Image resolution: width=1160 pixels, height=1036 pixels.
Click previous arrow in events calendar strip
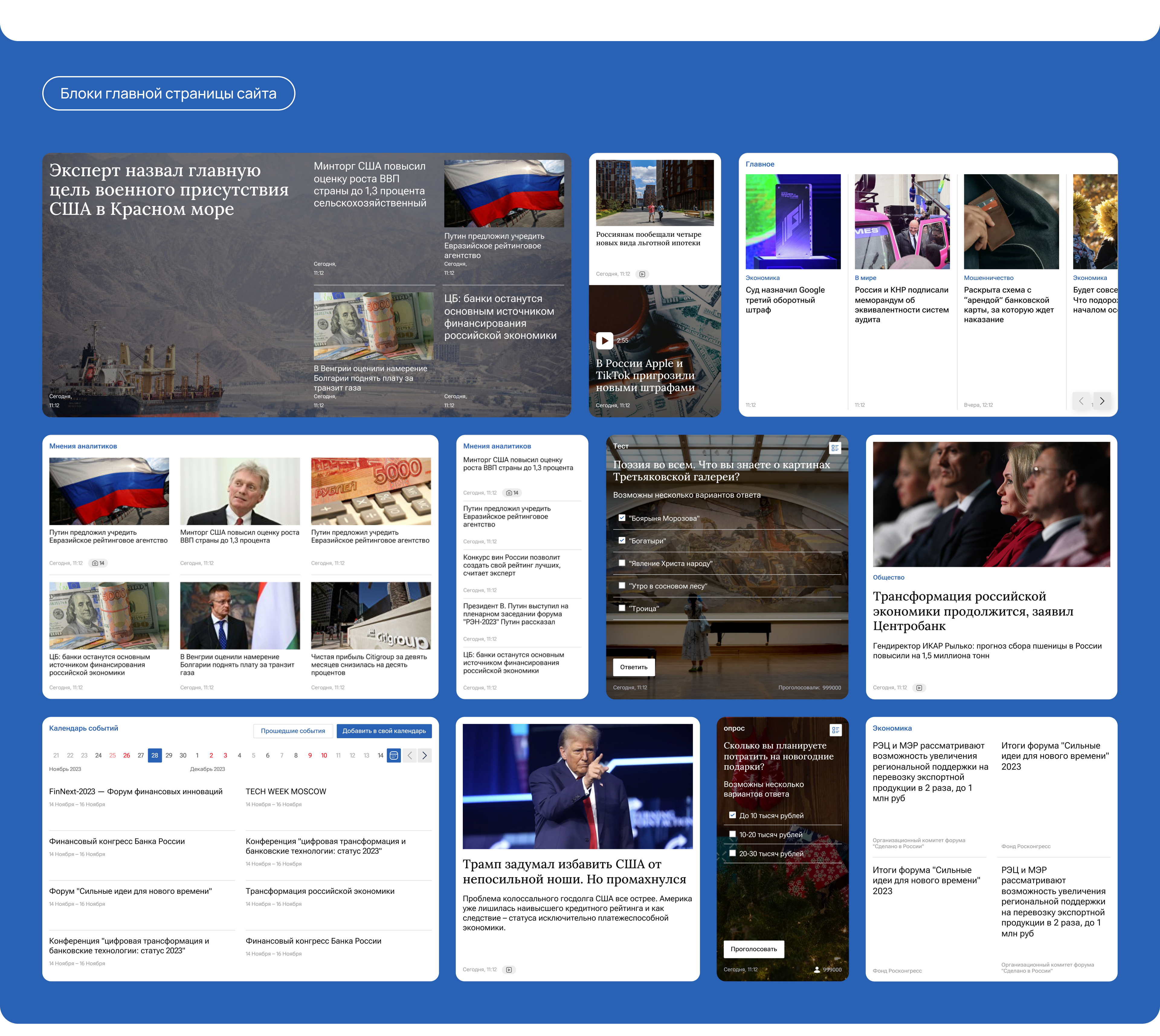click(x=410, y=755)
